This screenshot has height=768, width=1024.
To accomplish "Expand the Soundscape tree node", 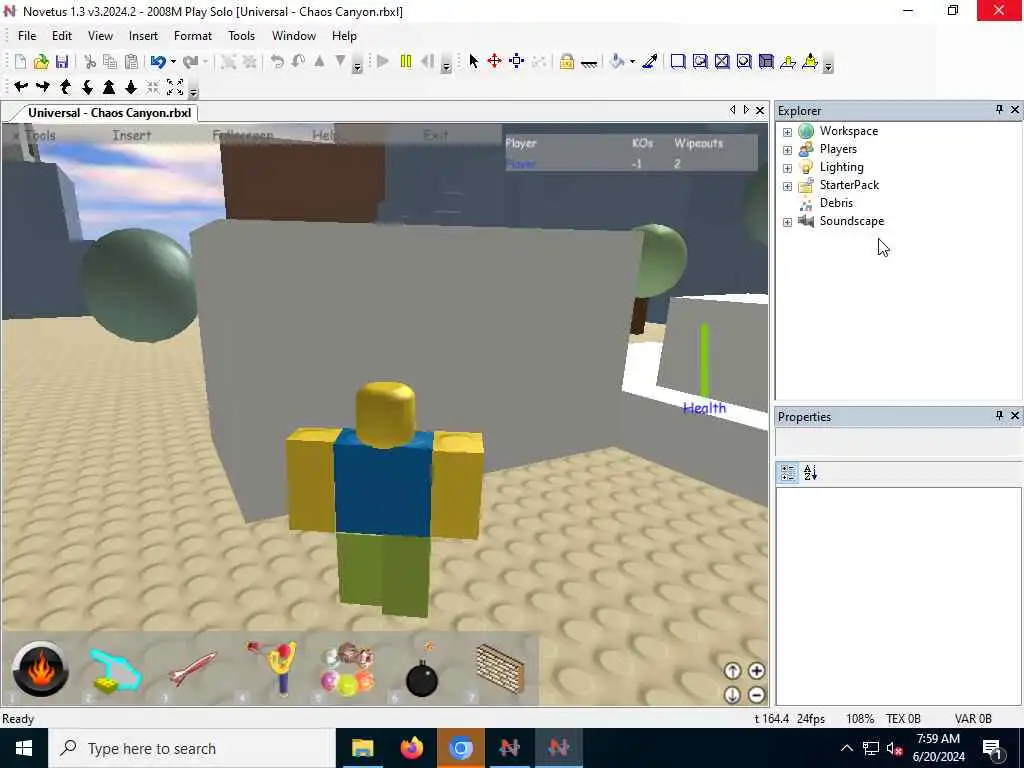I will pos(788,222).
